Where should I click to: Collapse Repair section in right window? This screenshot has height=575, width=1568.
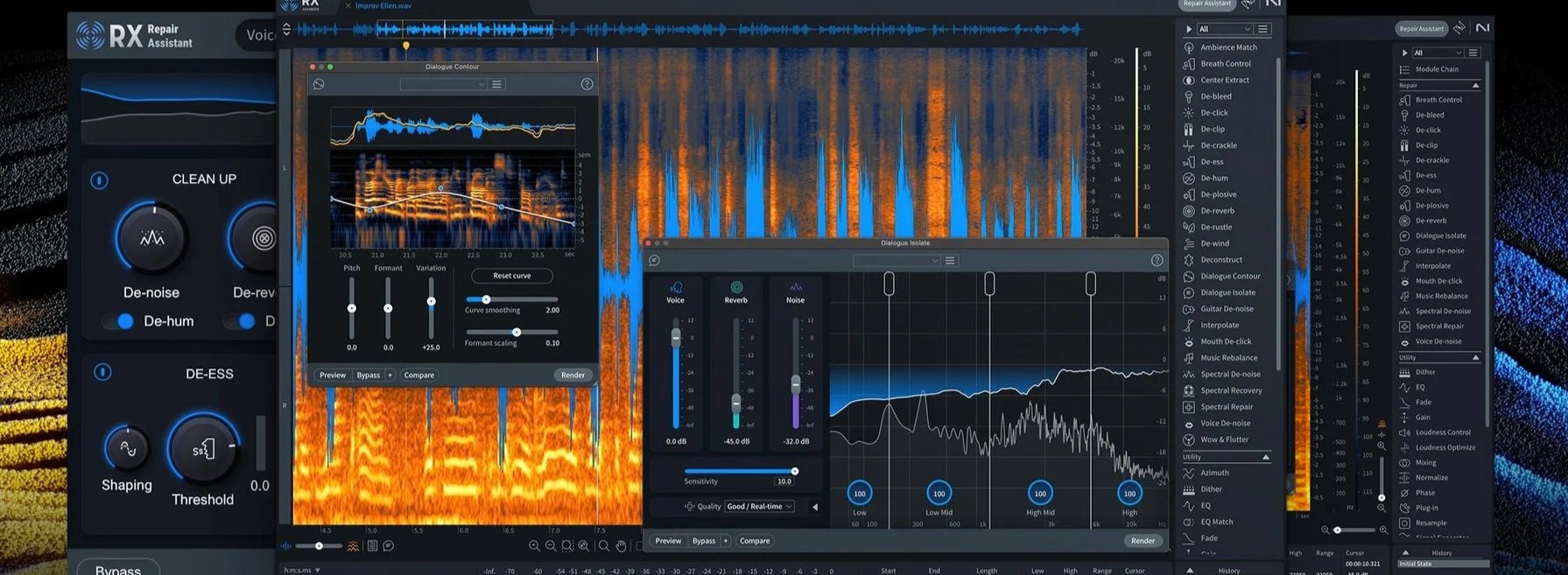tap(1475, 85)
